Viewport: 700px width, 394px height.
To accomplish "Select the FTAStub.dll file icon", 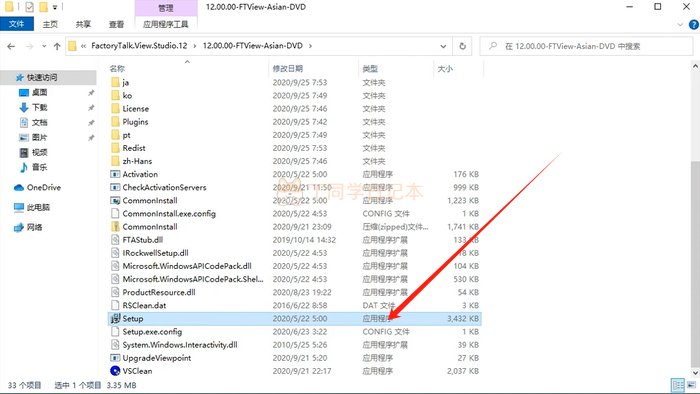I will pyautogui.click(x=115, y=240).
